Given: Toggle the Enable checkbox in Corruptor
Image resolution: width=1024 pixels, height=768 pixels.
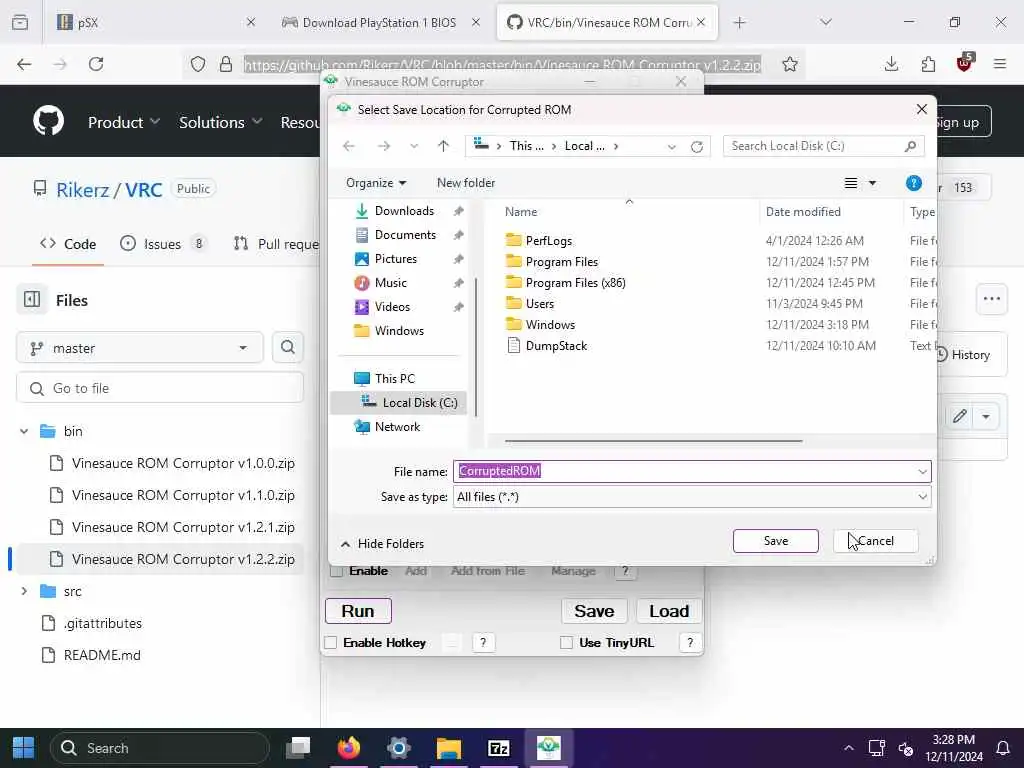Looking at the screenshot, I should point(336,571).
